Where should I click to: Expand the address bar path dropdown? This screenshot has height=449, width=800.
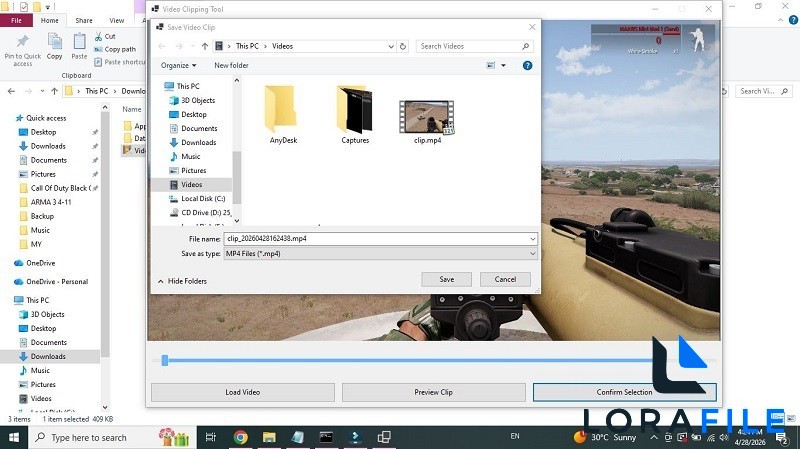click(391, 46)
